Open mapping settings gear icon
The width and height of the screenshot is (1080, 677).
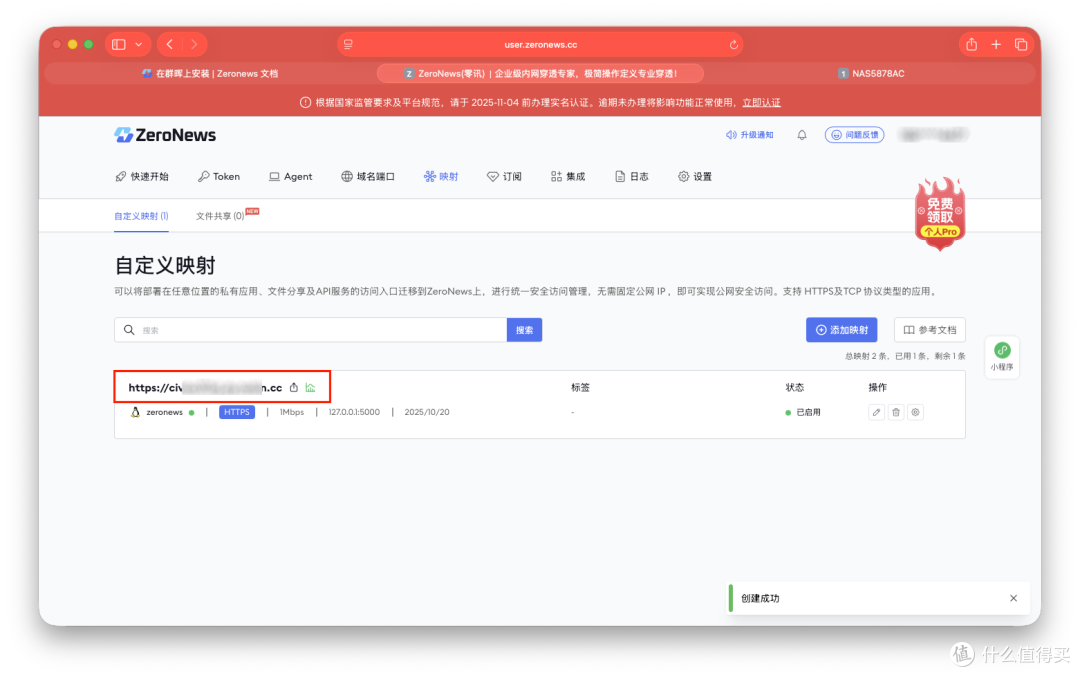(x=915, y=413)
